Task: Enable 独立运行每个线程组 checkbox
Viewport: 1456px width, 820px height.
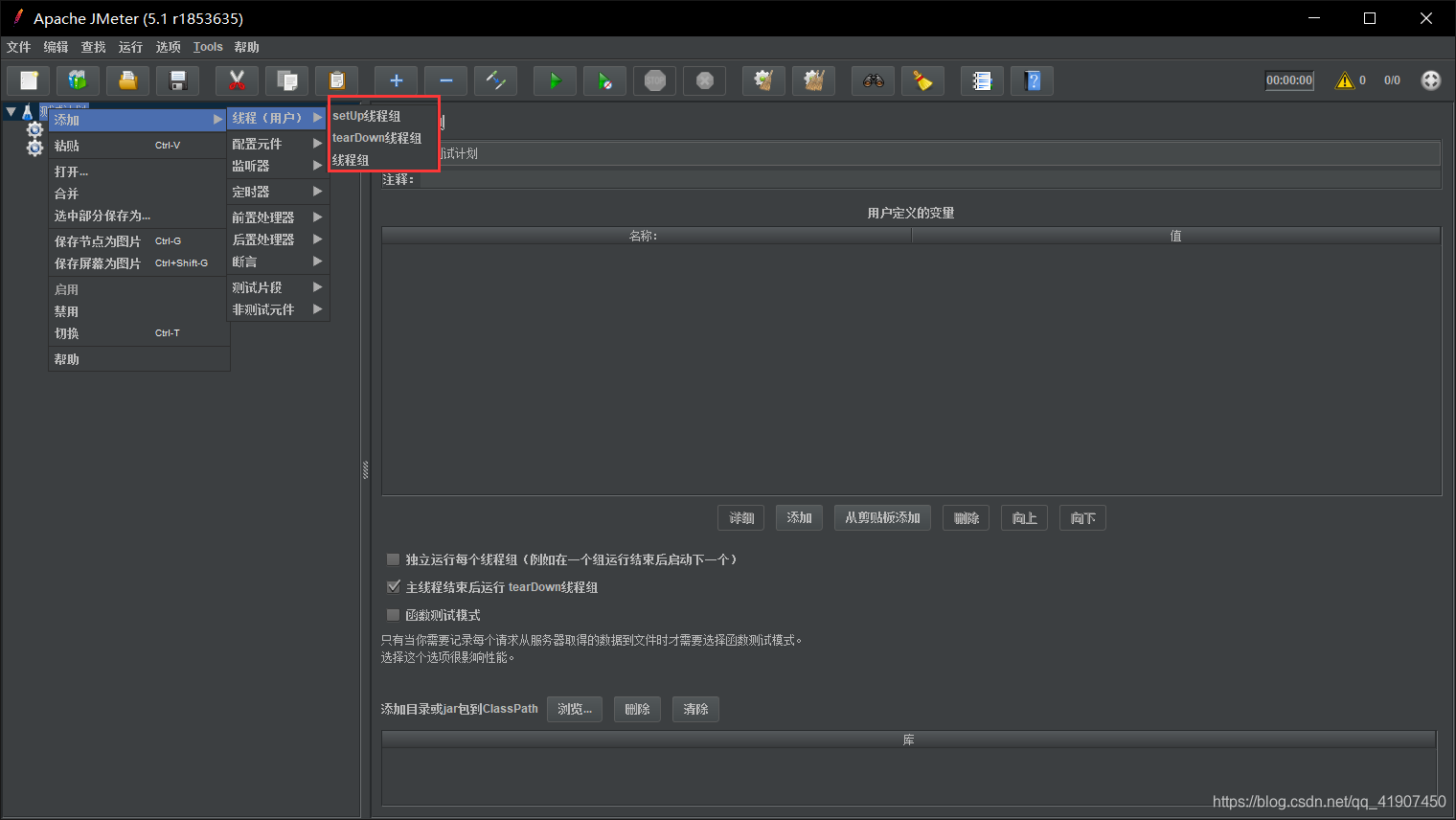Action: 393,559
